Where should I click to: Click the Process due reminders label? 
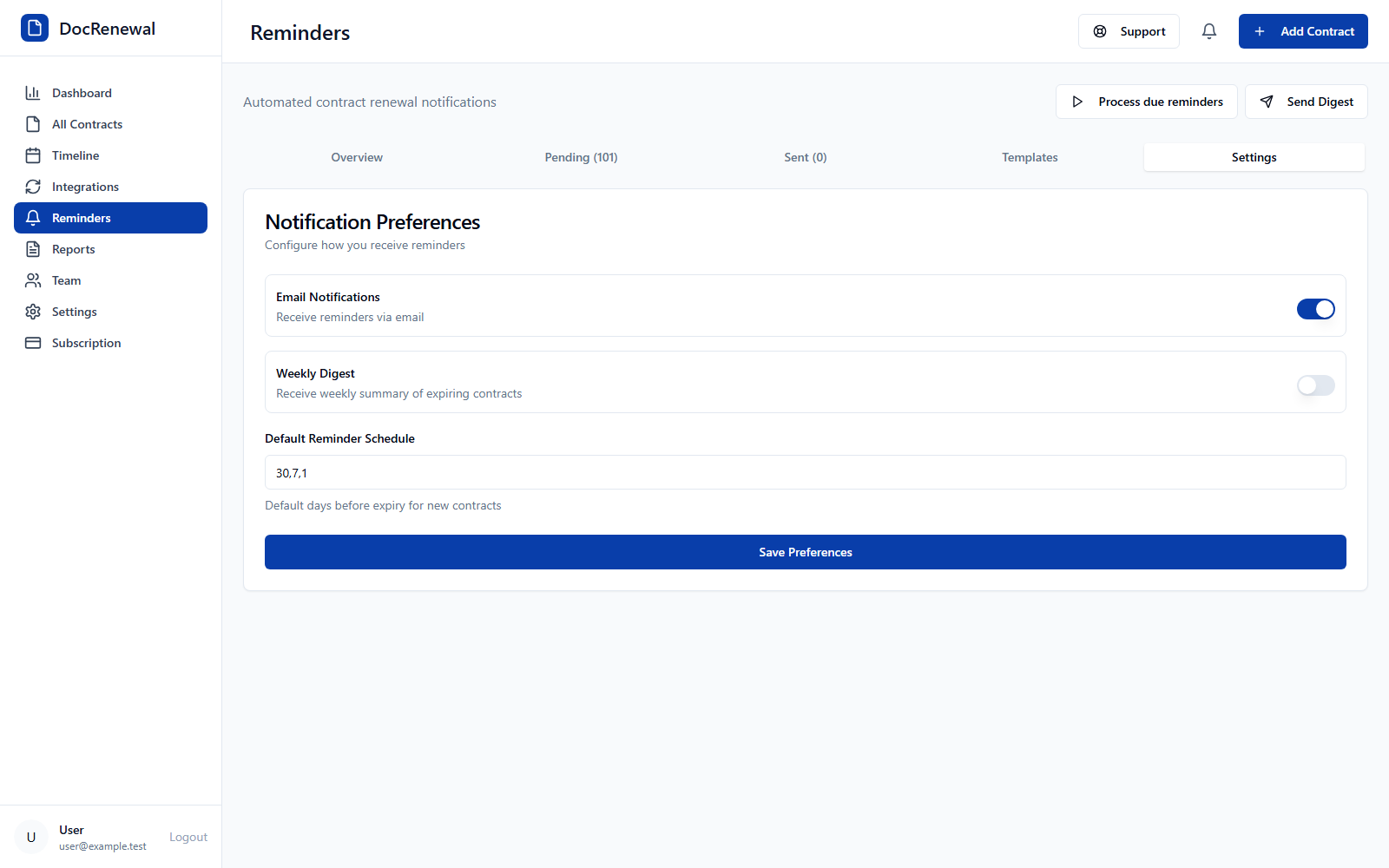click(x=1161, y=102)
